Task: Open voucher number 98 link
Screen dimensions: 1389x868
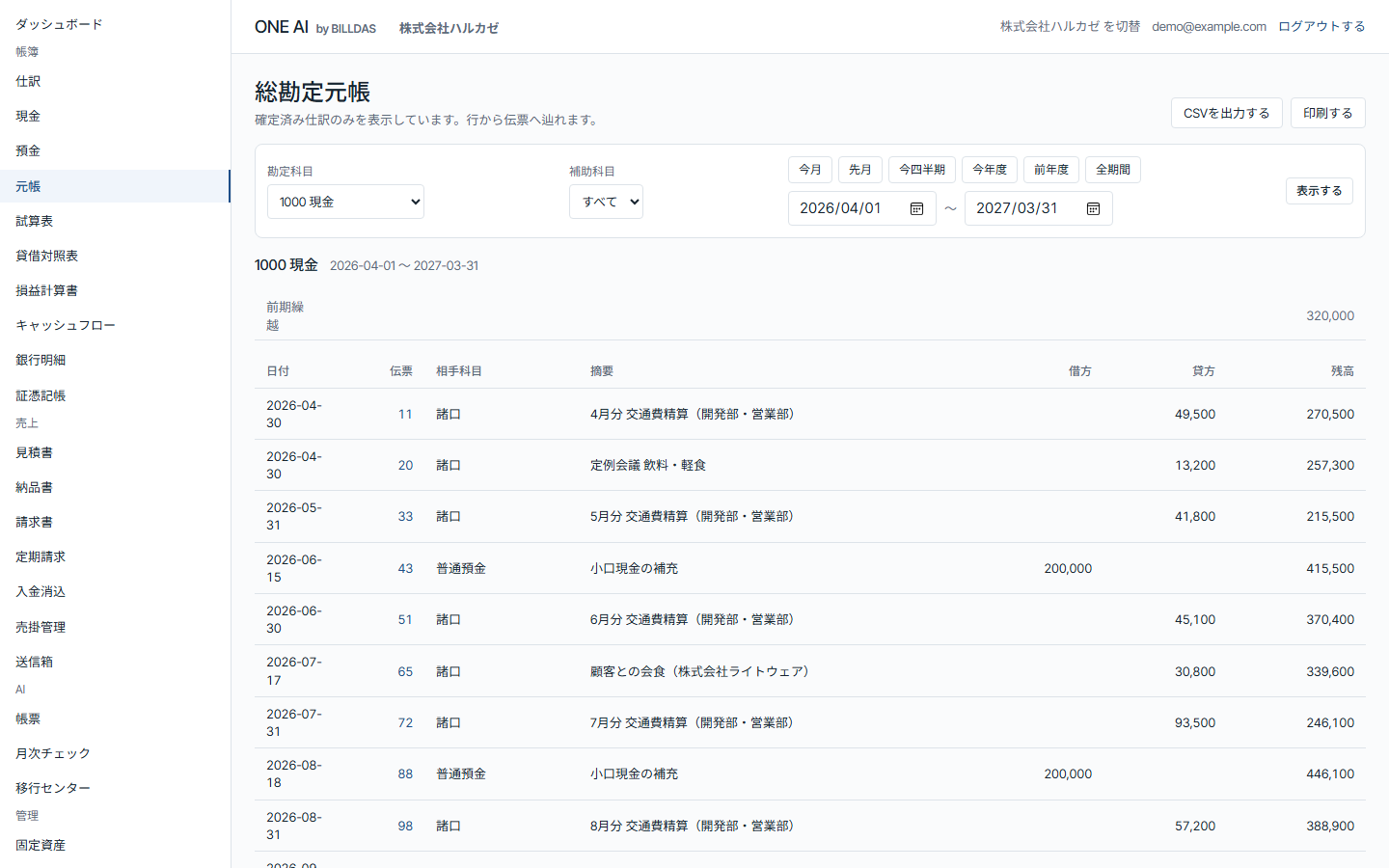Action: click(x=405, y=826)
